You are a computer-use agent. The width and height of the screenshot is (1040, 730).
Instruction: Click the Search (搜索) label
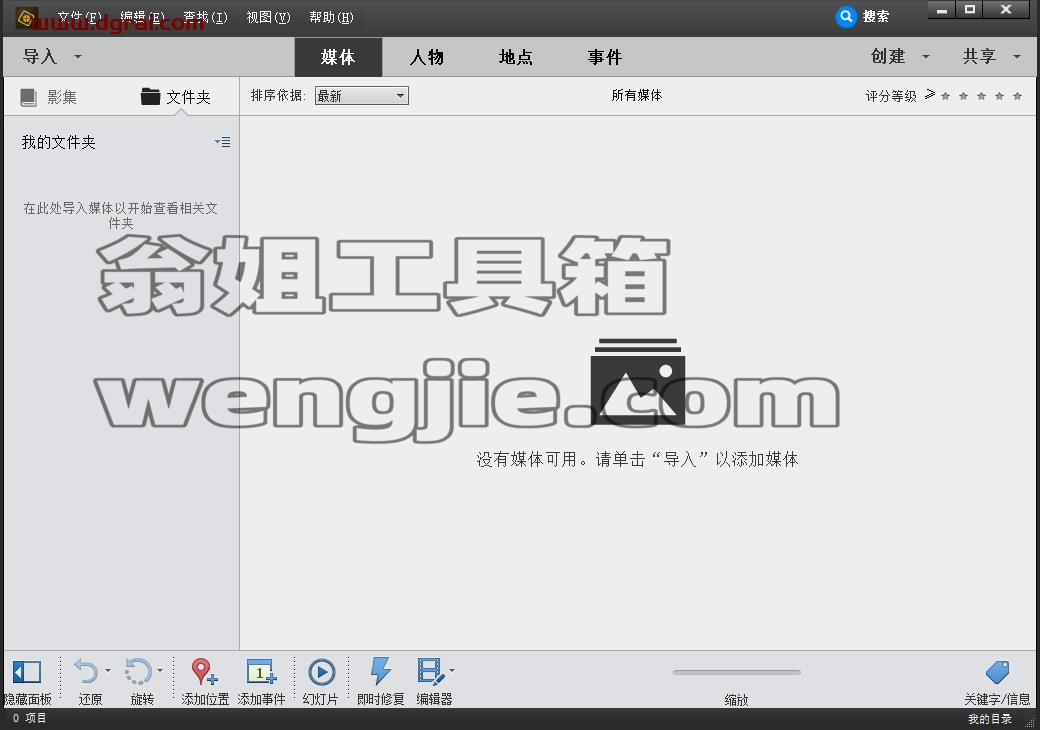point(876,17)
